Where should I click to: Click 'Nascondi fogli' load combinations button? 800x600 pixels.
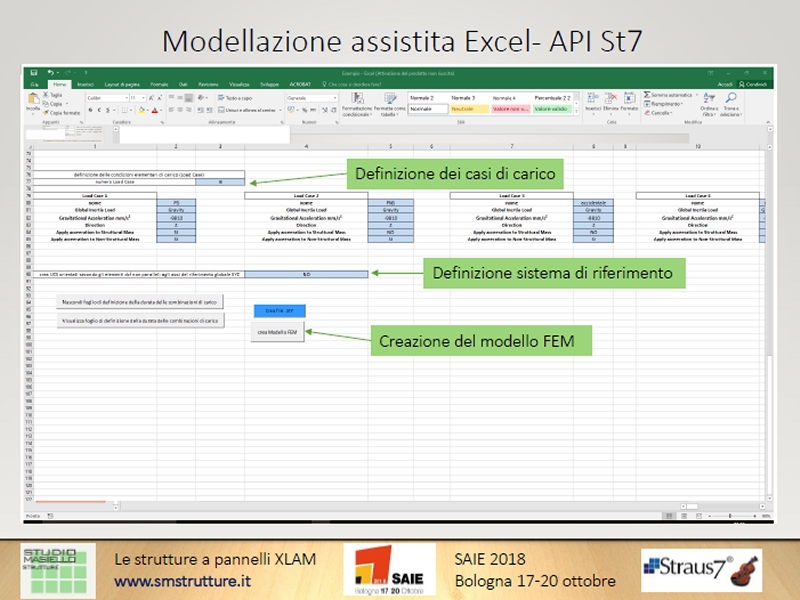click(x=140, y=301)
